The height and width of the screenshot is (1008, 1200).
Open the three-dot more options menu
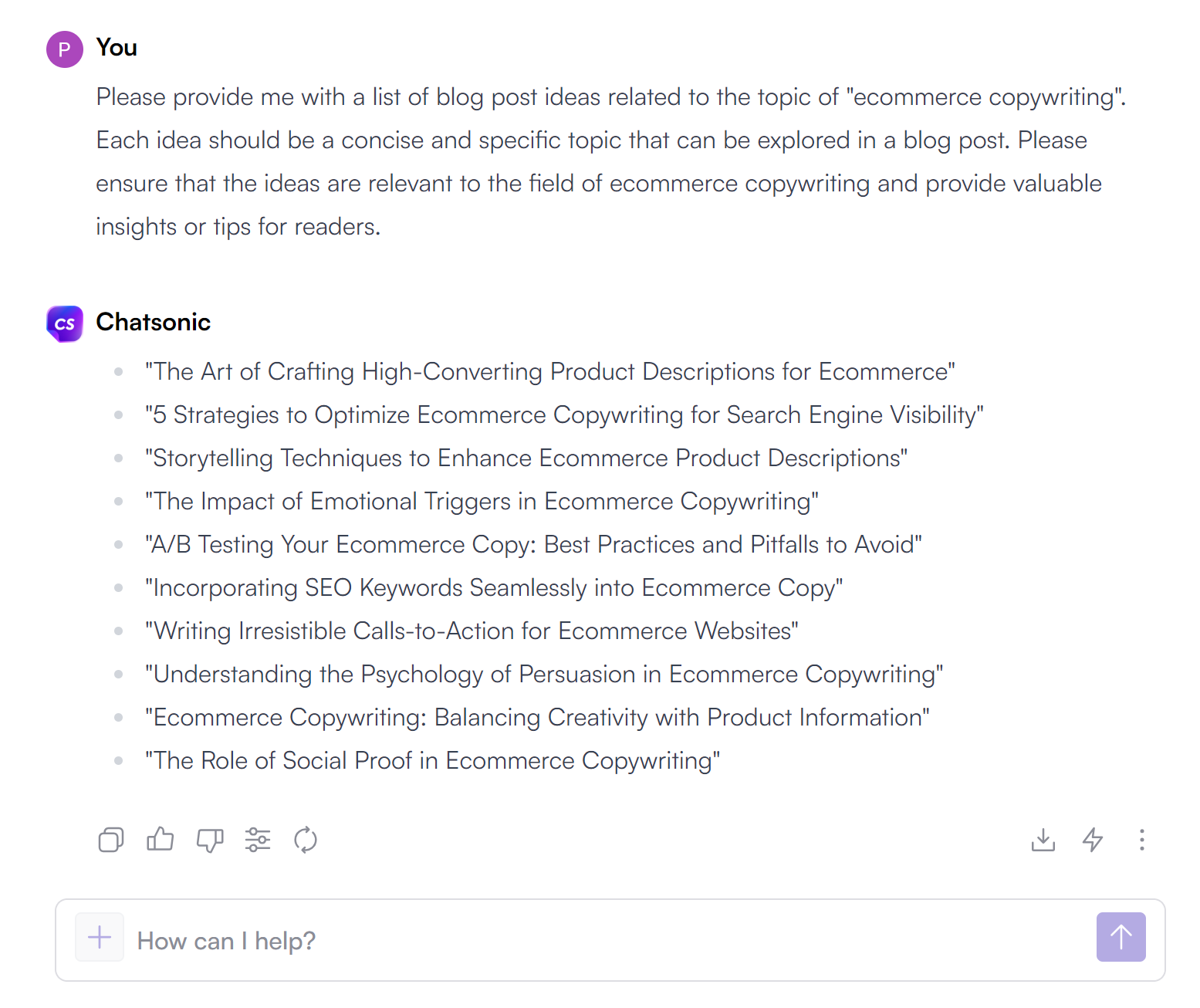click(x=1141, y=840)
